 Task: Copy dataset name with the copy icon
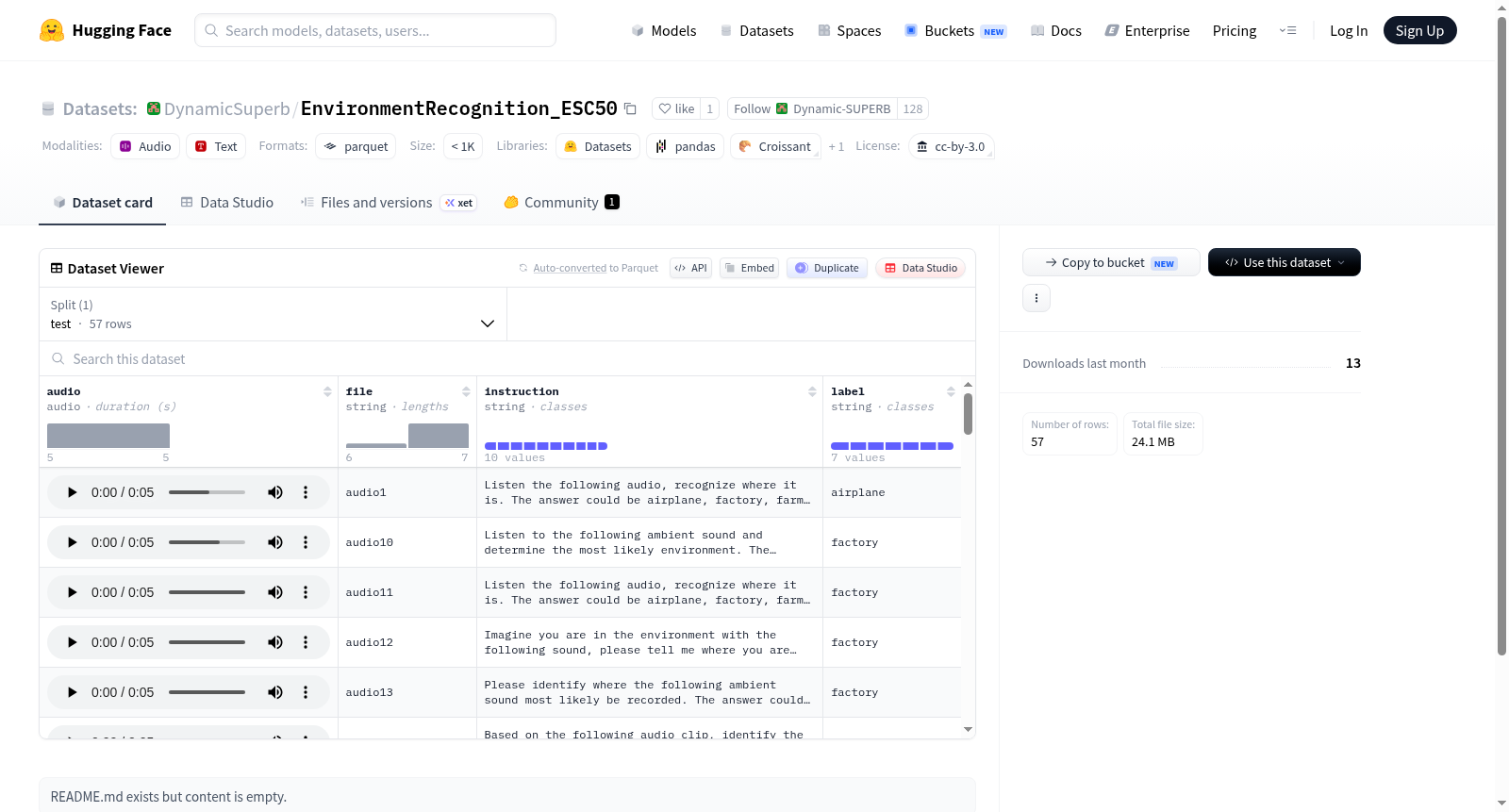point(630,109)
